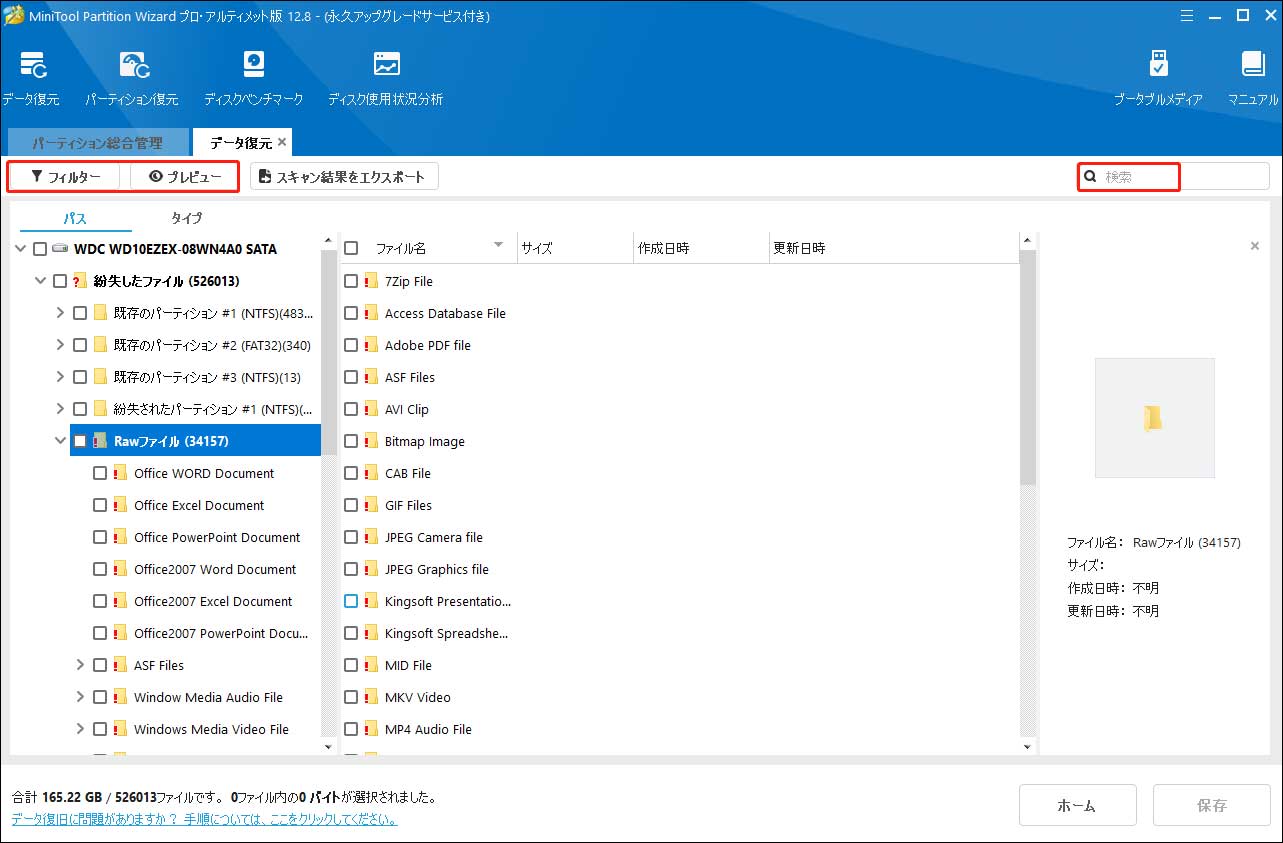Click the 7Zip File folder icon
Screen dimensions: 1283x843
point(371,281)
